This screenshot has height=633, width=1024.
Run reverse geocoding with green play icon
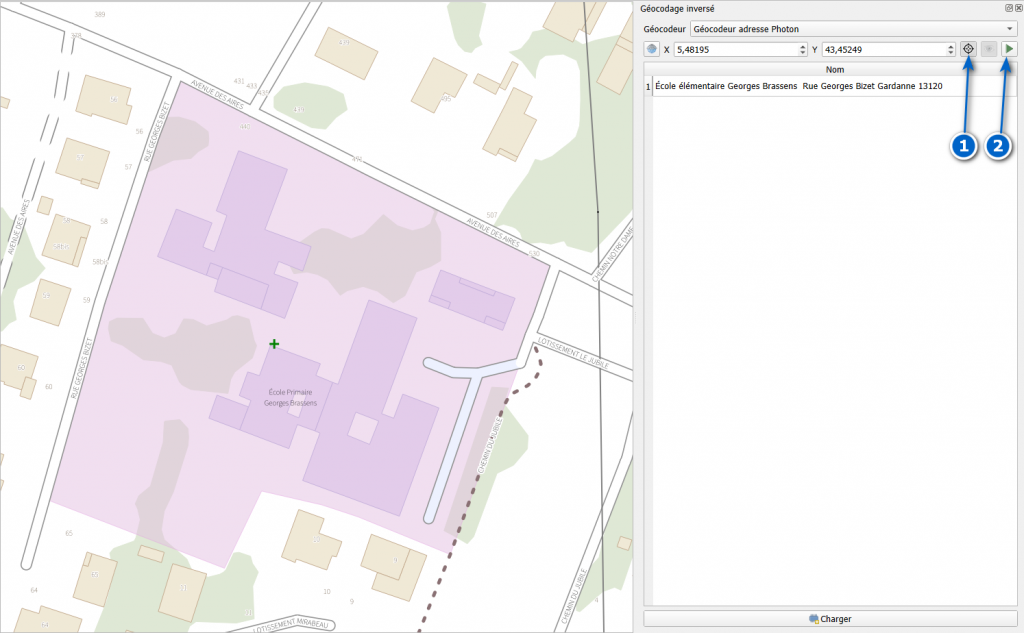pyautogui.click(x=1011, y=49)
